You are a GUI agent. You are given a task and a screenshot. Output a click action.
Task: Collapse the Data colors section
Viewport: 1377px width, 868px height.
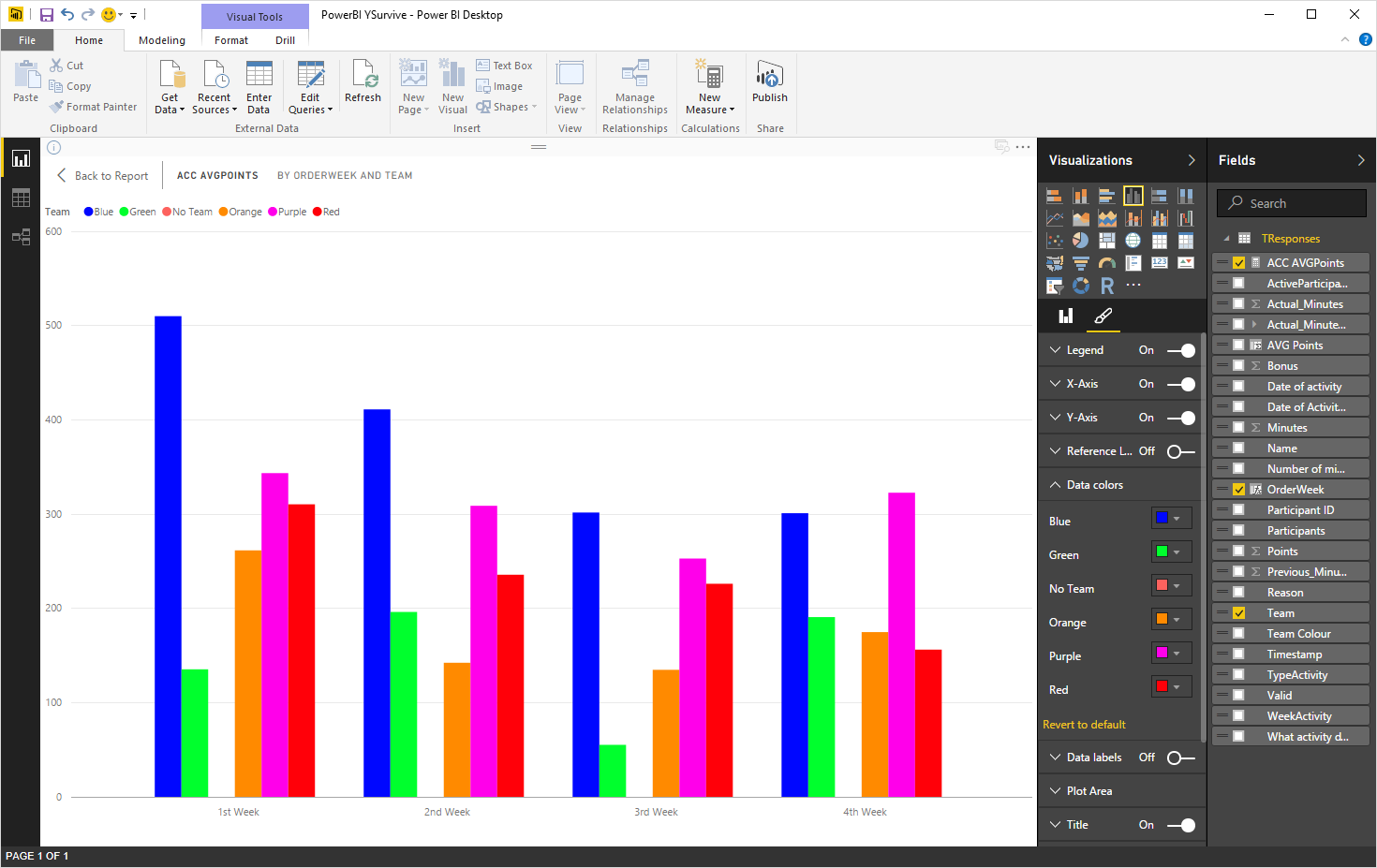tap(1056, 484)
